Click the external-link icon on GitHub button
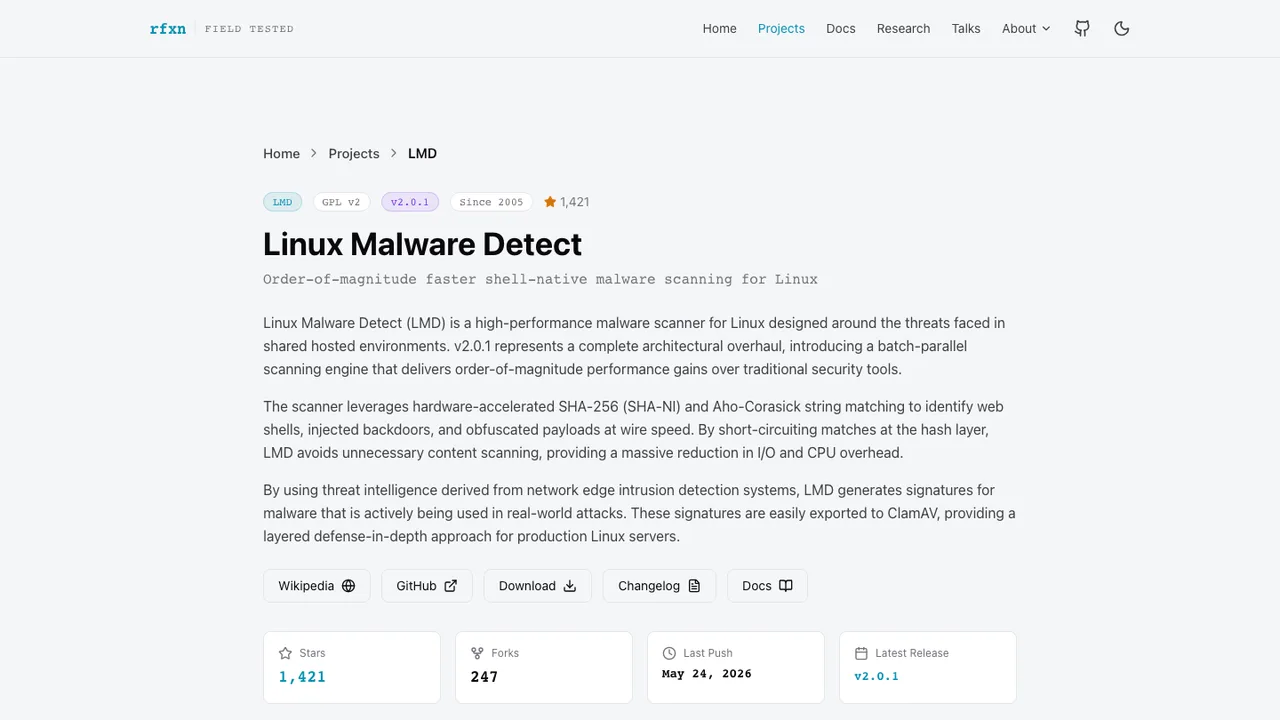 coord(450,586)
